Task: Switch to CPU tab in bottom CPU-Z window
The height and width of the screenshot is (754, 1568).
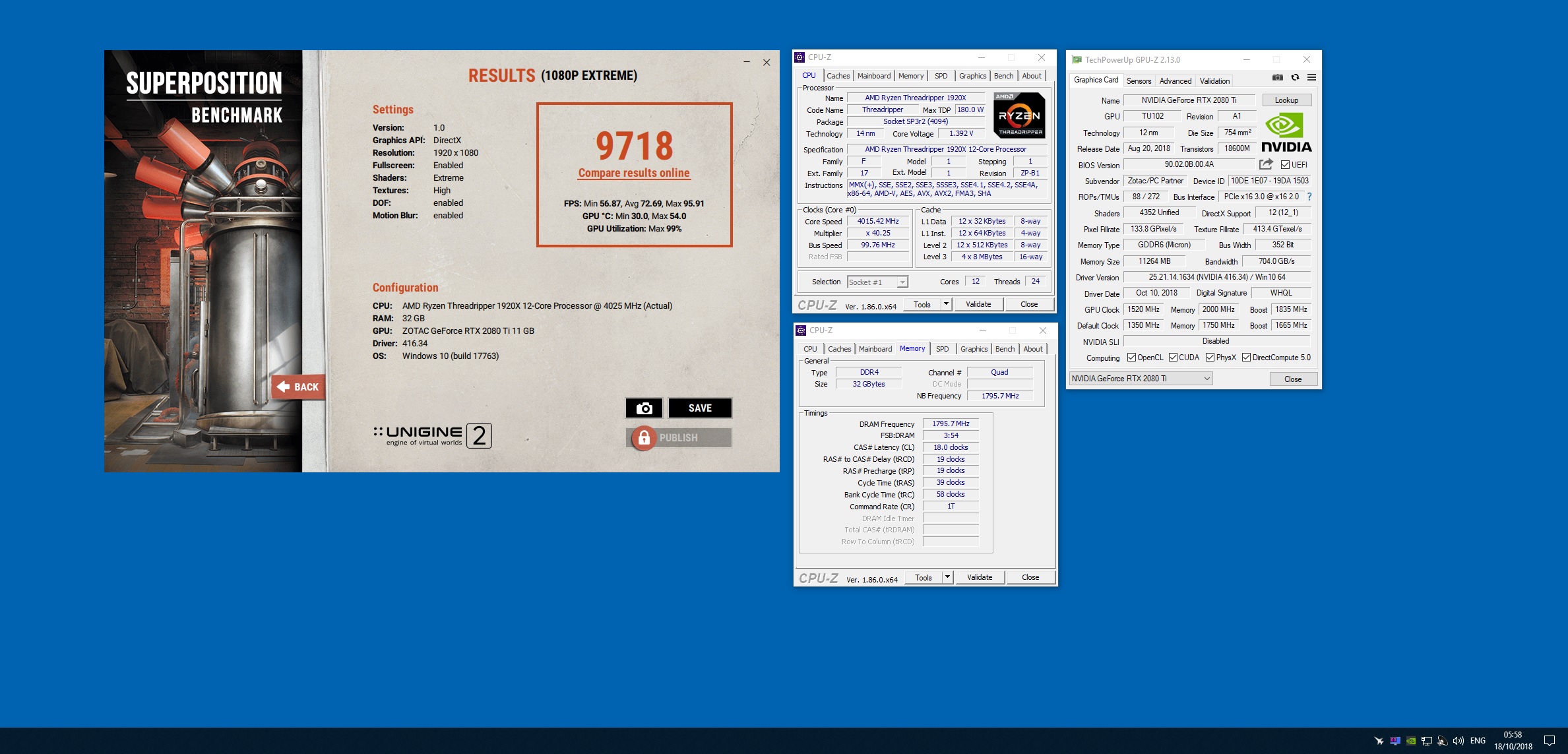Action: [810, 349]
